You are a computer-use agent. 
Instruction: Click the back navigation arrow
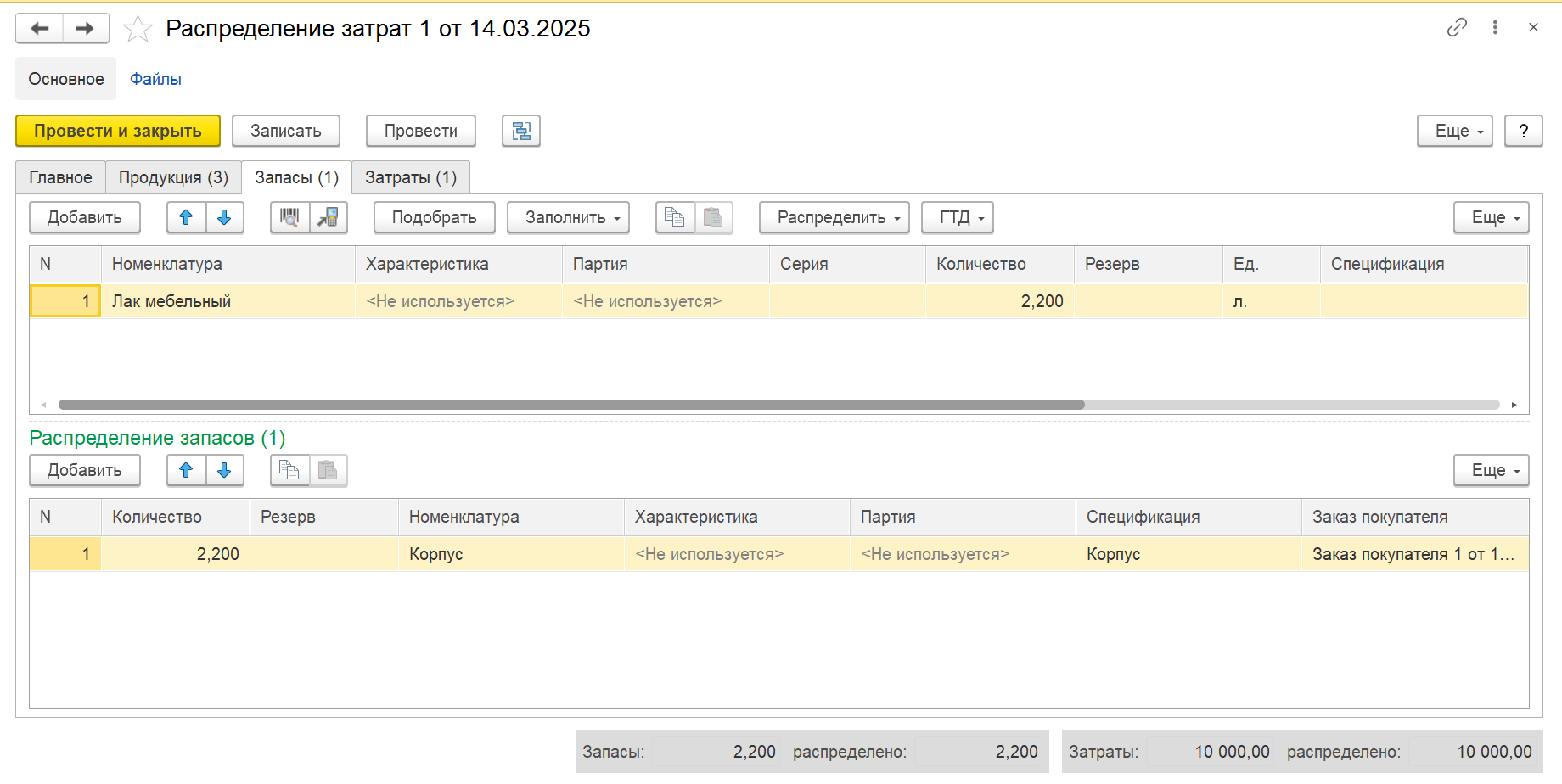click(x=39, y=29)
